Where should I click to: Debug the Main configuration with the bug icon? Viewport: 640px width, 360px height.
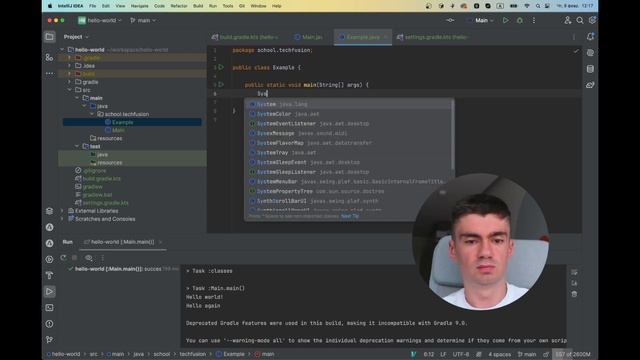click(520, 20)
